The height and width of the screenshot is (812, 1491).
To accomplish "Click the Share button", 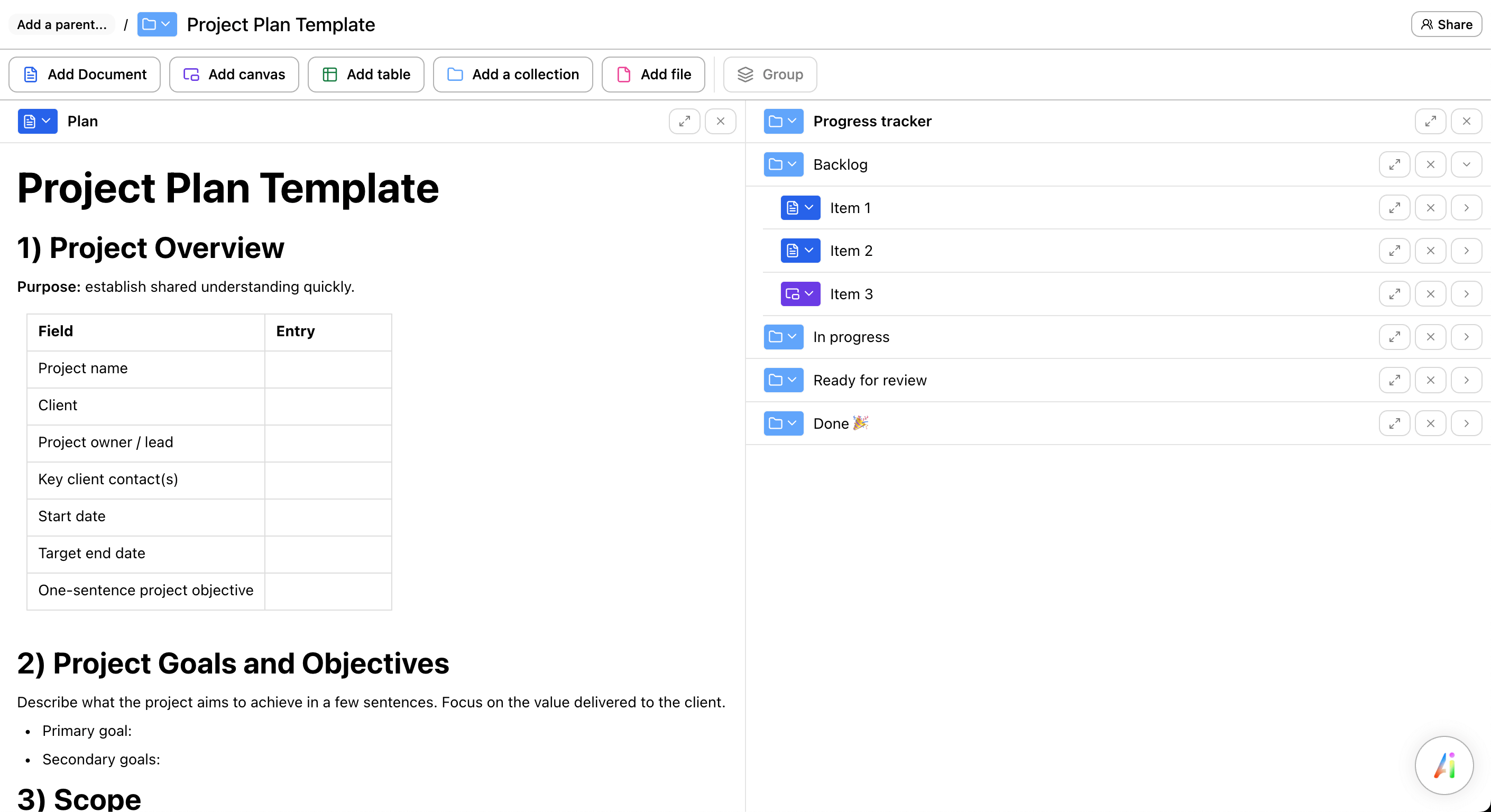I will (x=1446, y=24).
